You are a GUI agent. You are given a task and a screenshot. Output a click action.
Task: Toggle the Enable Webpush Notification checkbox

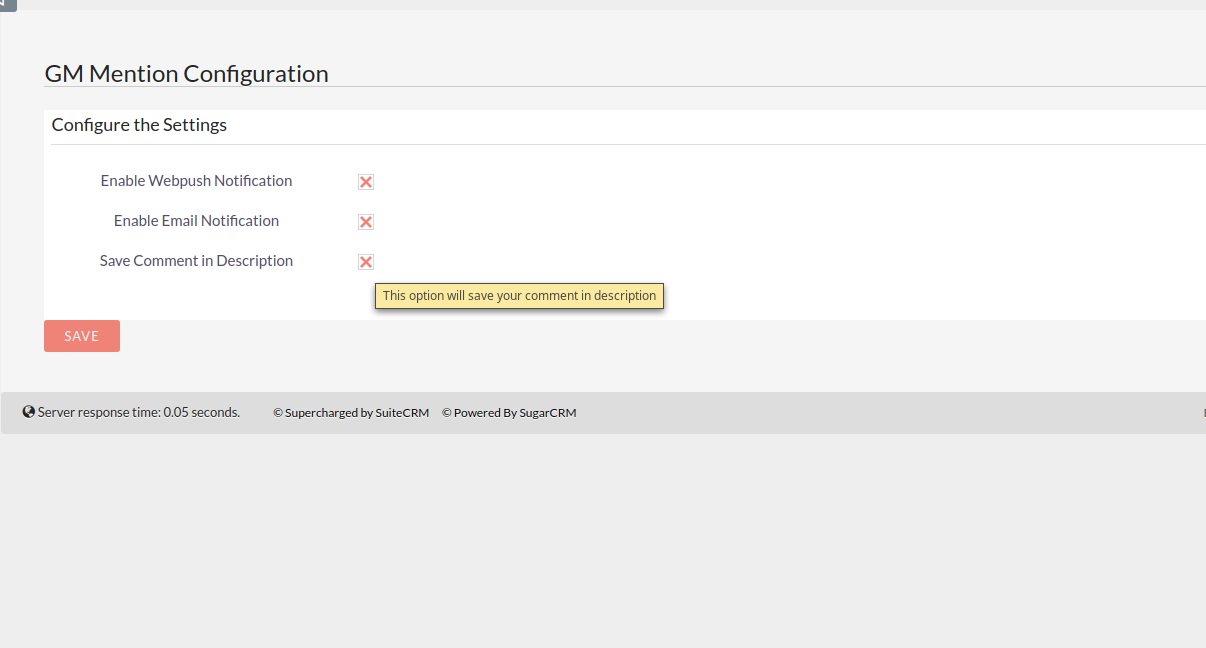point(366,182)
